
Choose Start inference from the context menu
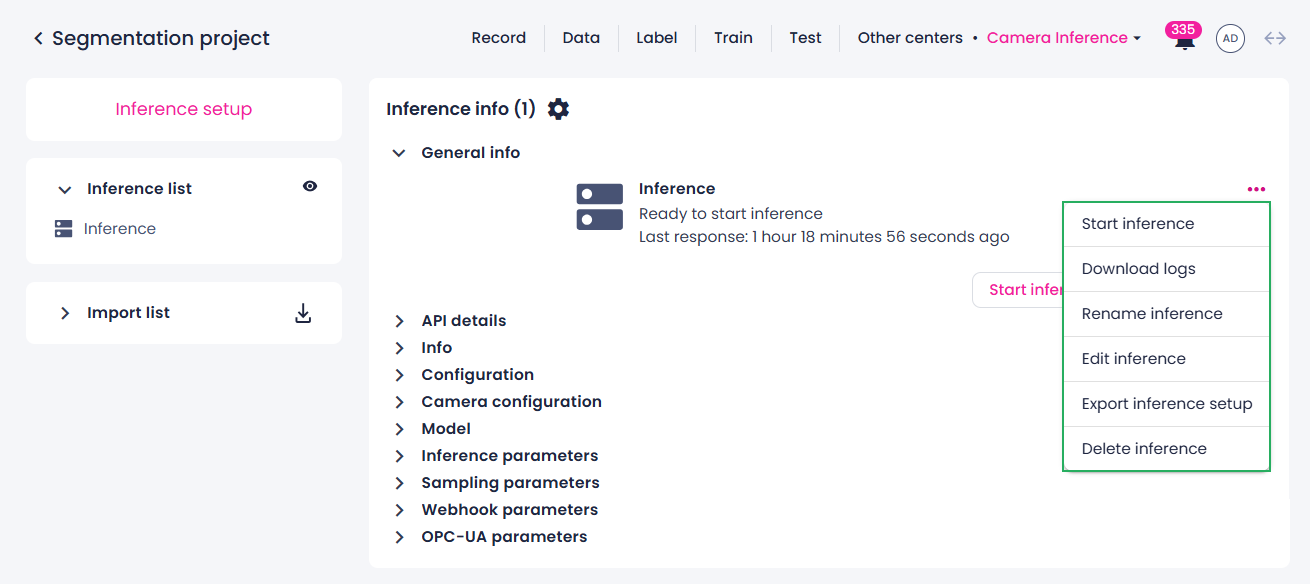click(1166, 224)
